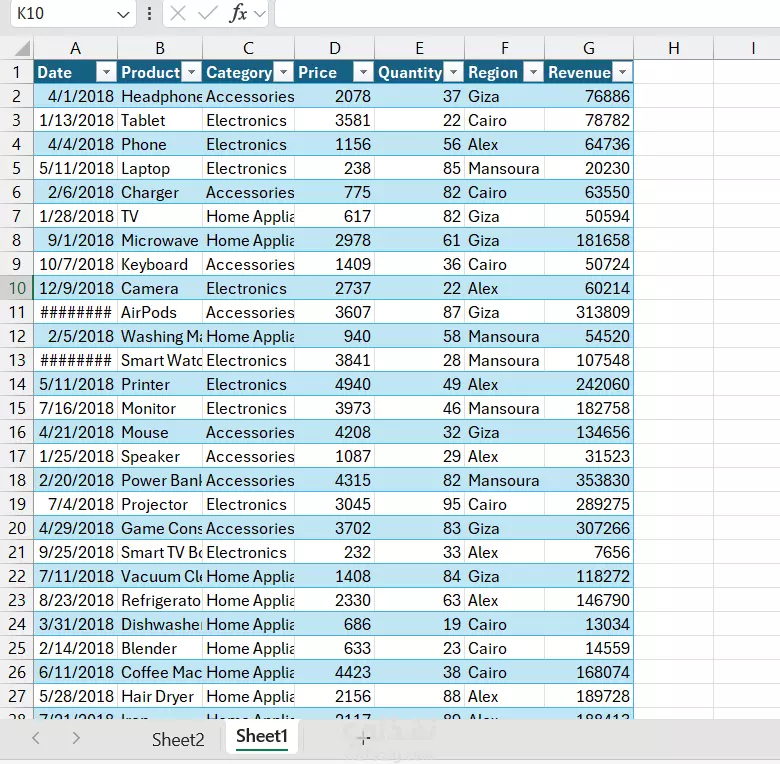
Task: Click the Select All corner triangle
Action: pos(22,48)
